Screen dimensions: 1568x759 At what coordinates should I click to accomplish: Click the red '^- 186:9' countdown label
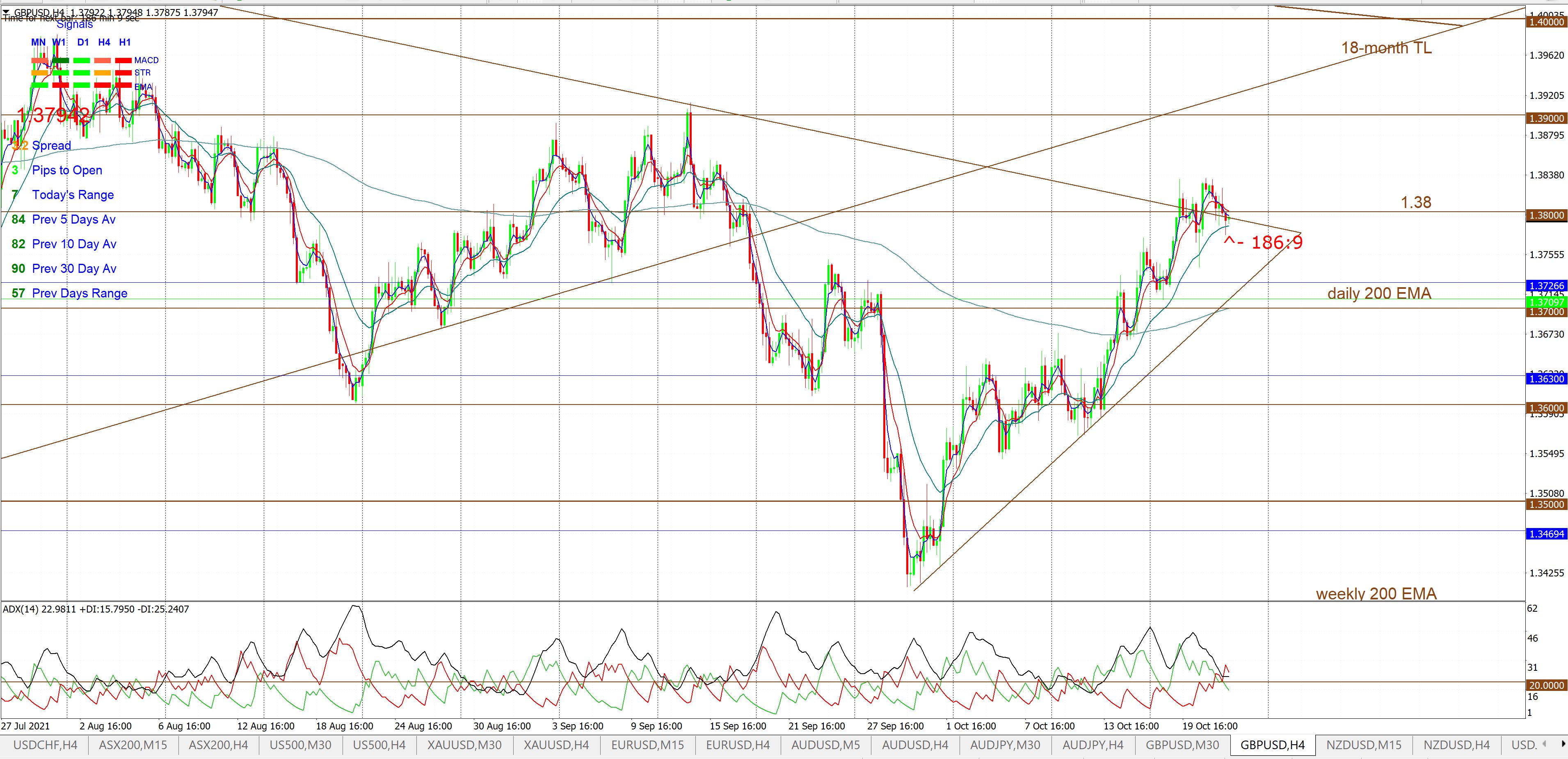[x=1264, y=243]
